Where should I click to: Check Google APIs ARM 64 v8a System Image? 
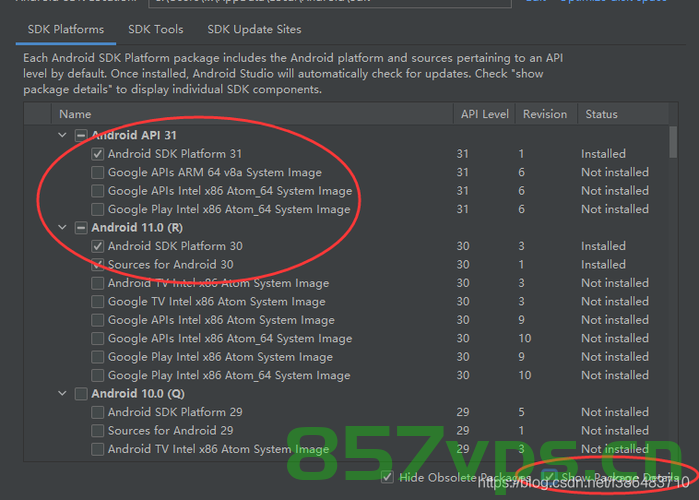[x=98, y=172]
